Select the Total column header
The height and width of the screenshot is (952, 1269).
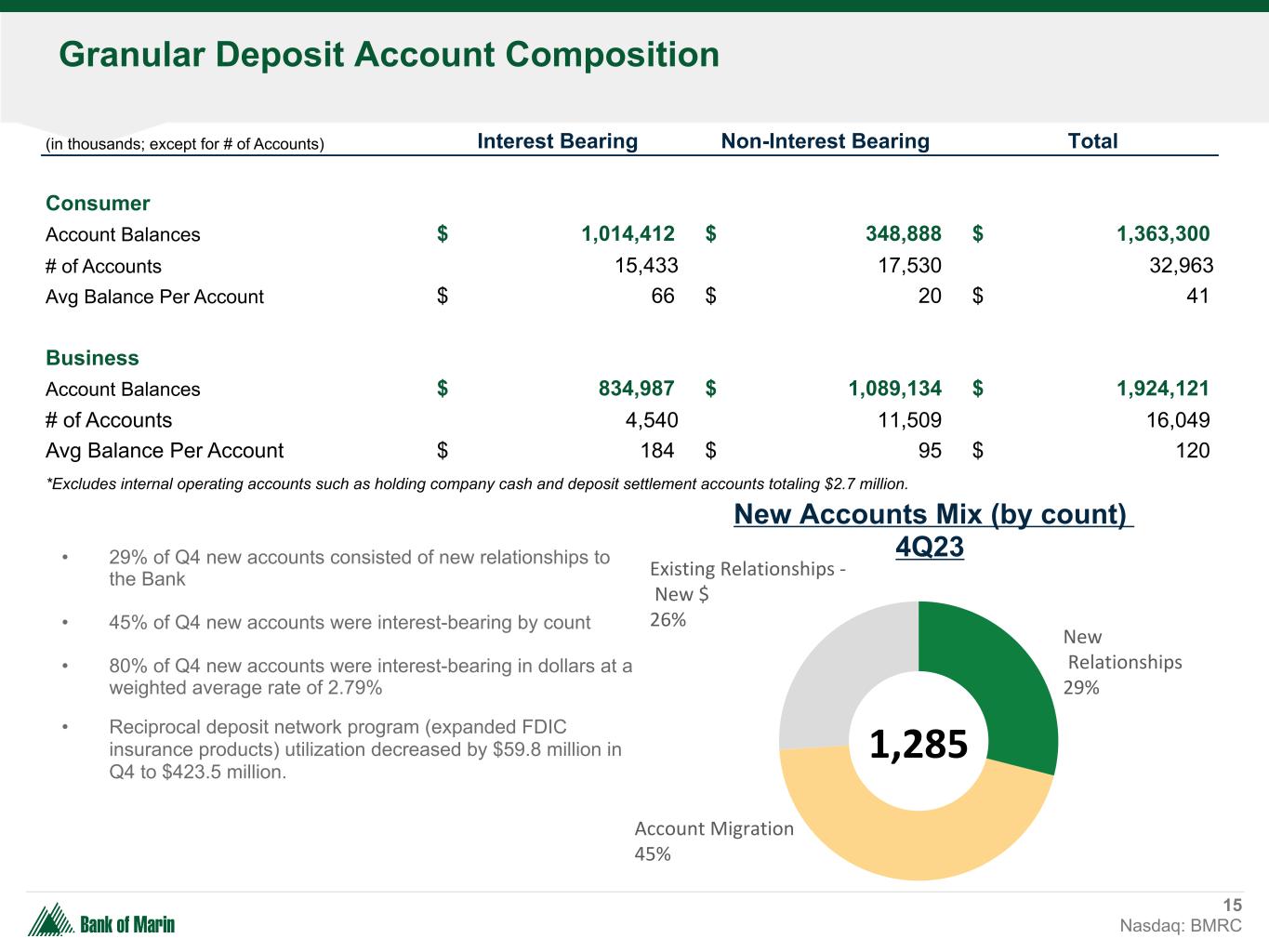(x=1092, y=141)
